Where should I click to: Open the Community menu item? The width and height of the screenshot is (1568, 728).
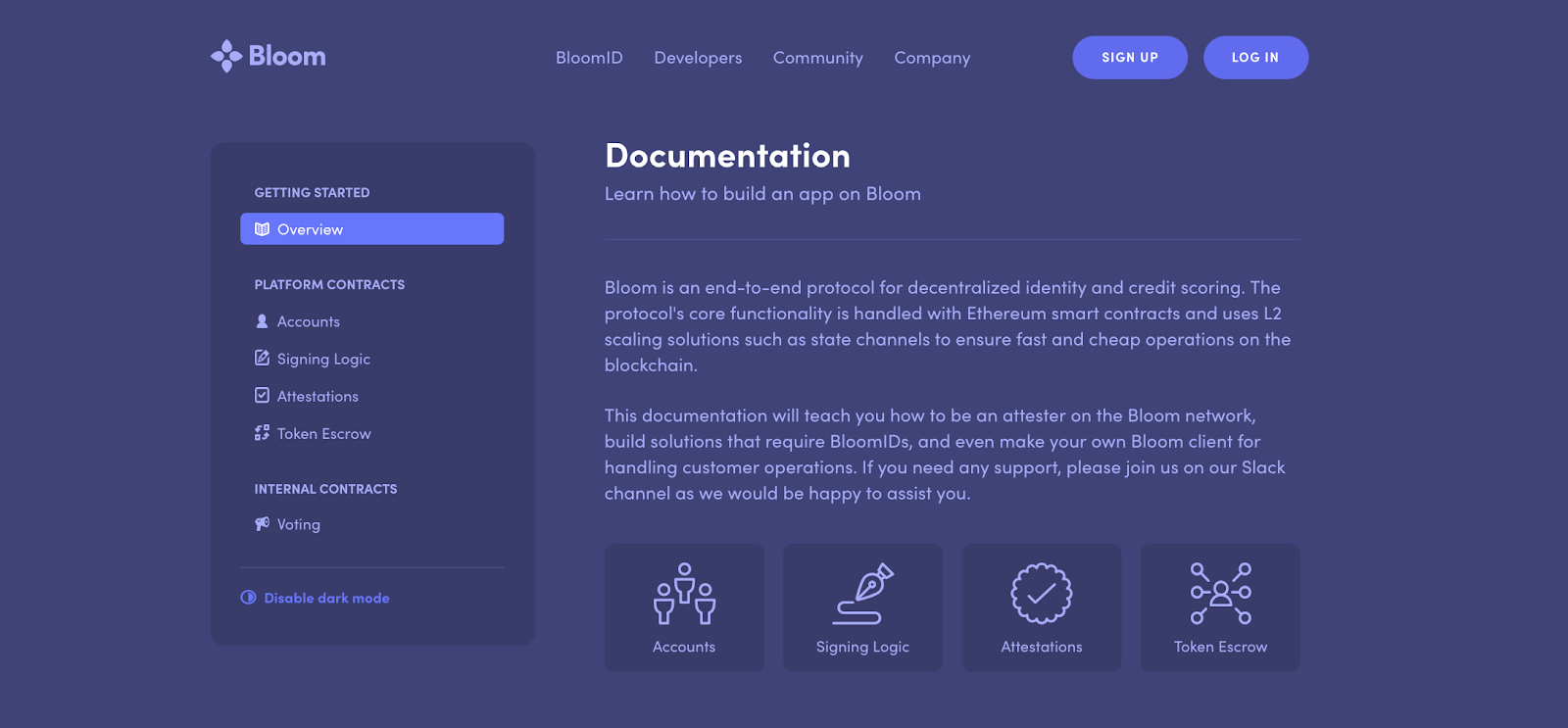(818, 58)
